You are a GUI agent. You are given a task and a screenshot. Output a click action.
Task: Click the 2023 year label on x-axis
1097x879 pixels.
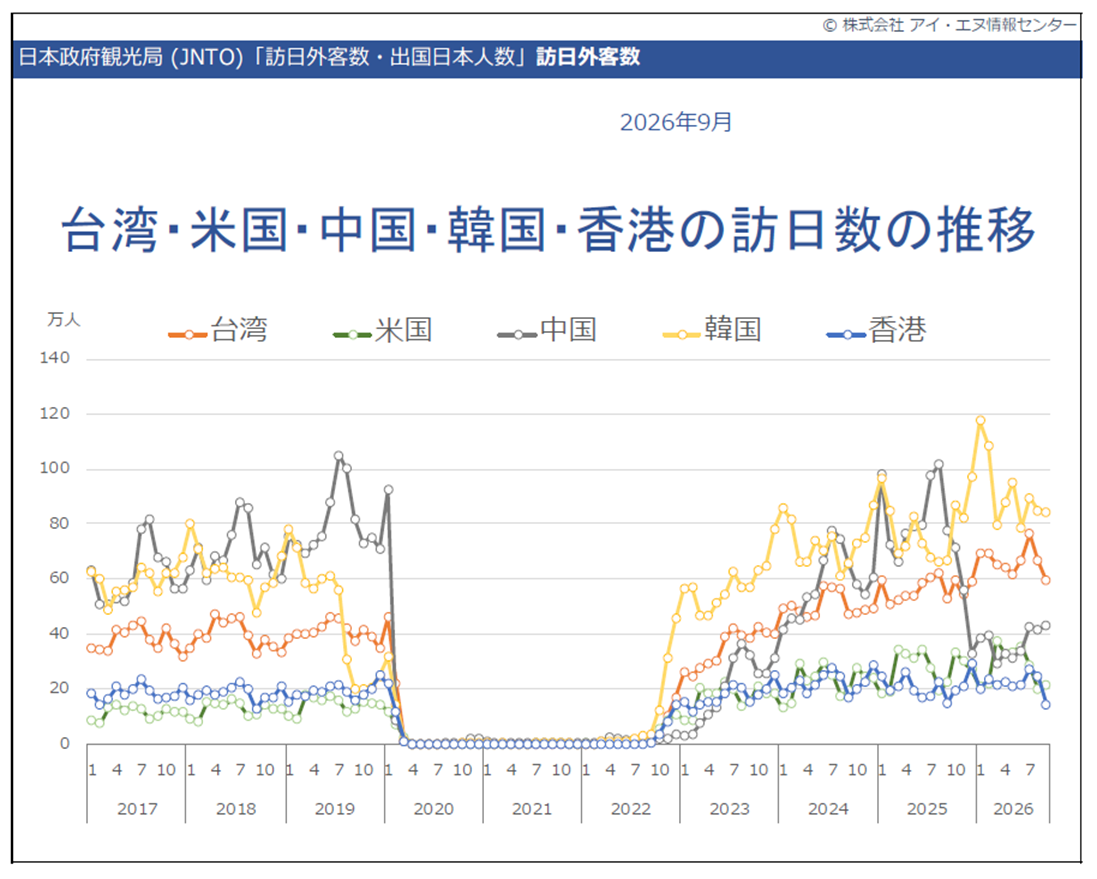point(730,809)
